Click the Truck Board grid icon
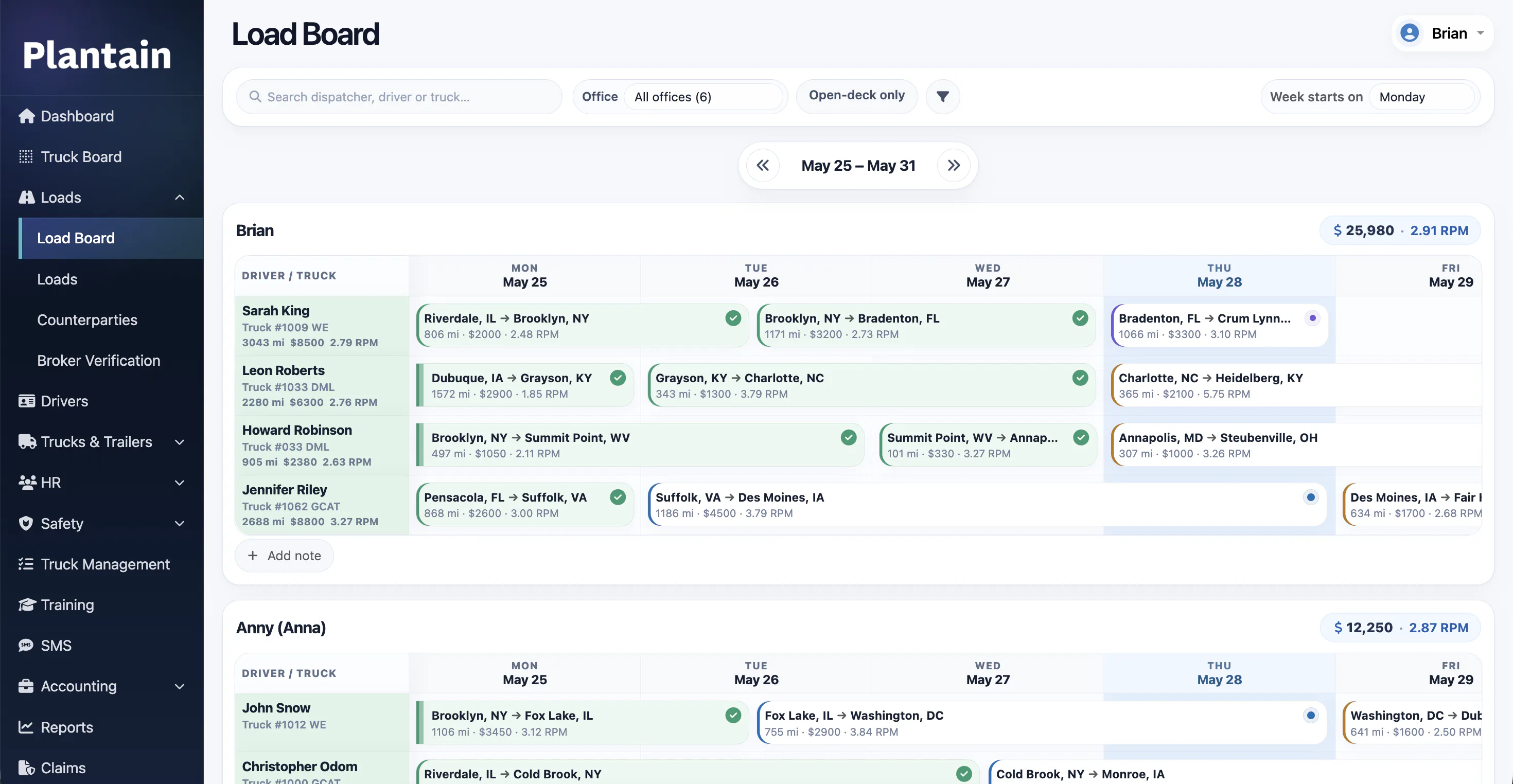This screenshot has height=784, width=1513. pyautogui.click(x=26, y=157)
